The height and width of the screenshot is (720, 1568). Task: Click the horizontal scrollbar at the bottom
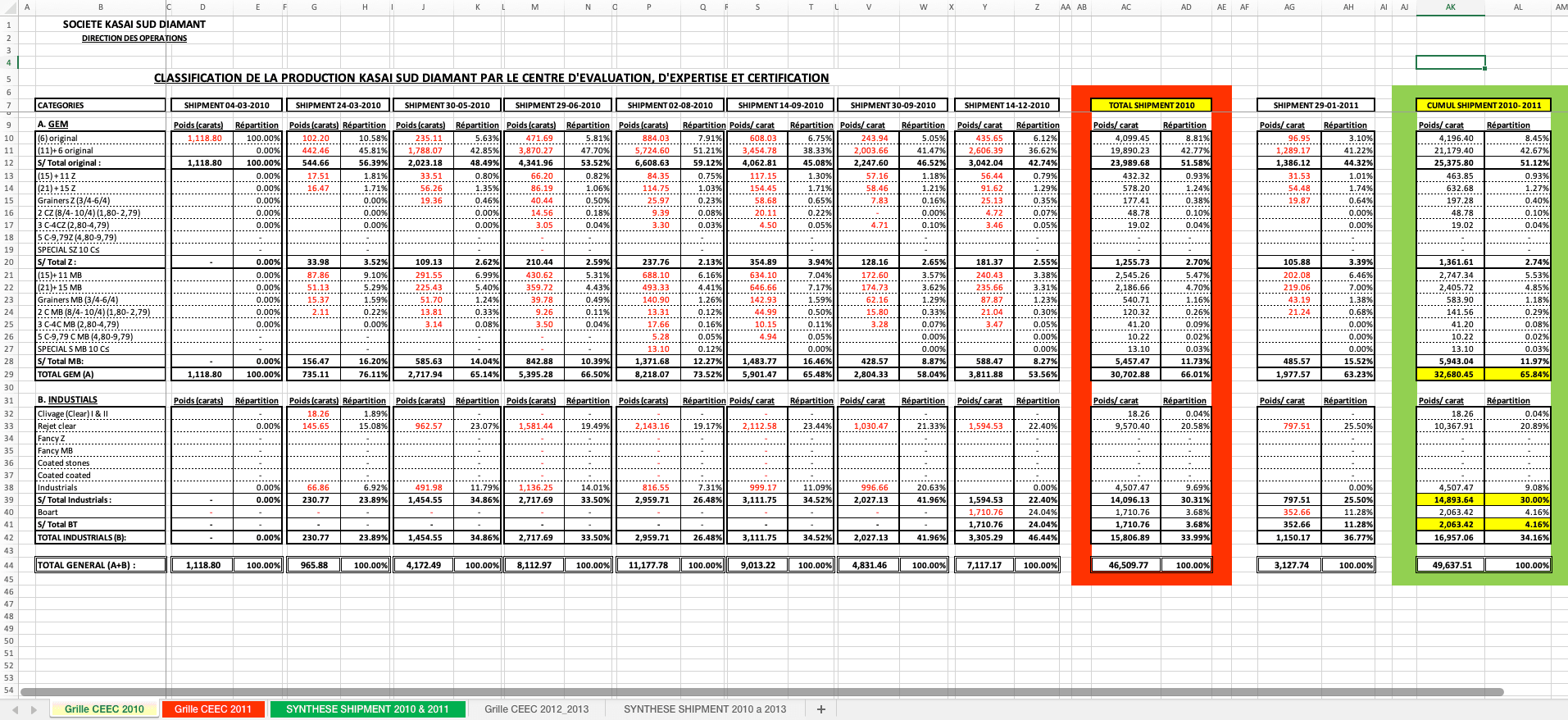coord(762,692)
